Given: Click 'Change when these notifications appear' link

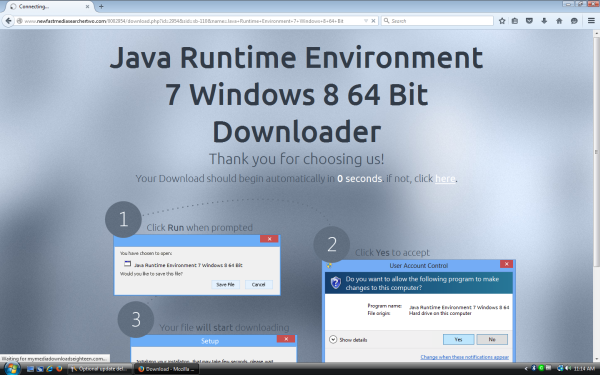Looking at the screenshot, I should tap(465, 357).
